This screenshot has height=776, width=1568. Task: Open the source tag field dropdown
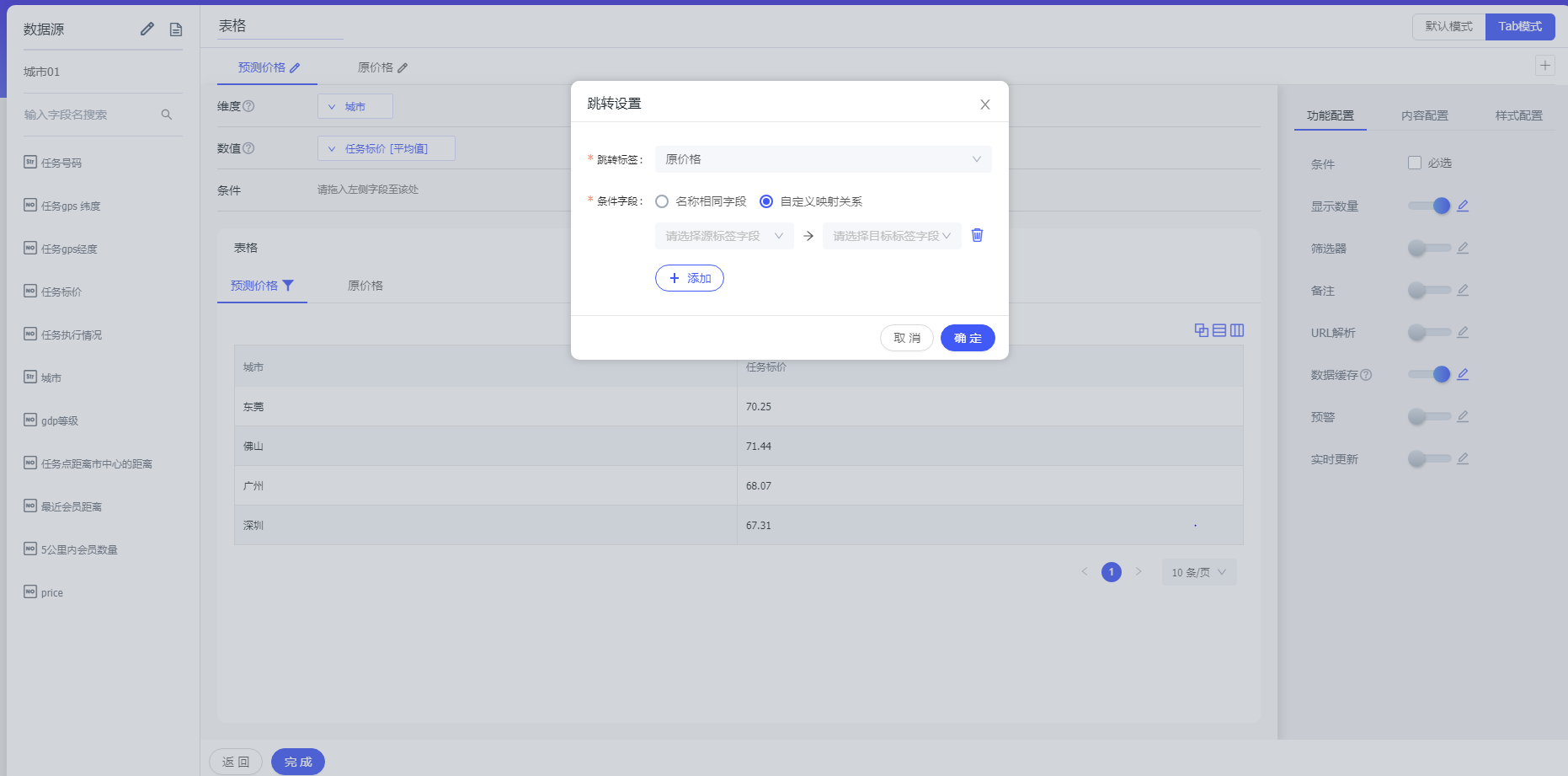(x=723, y=236)
